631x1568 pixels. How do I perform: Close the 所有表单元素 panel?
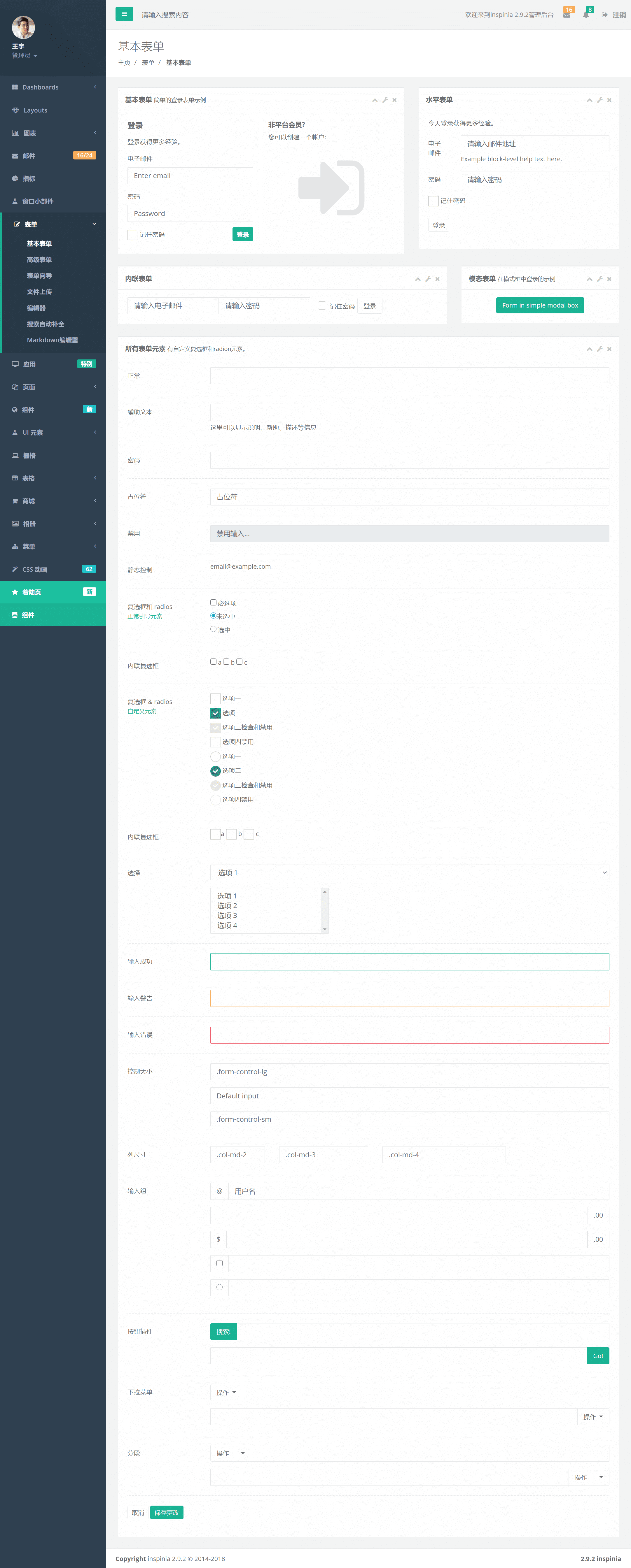coord(609,350)
